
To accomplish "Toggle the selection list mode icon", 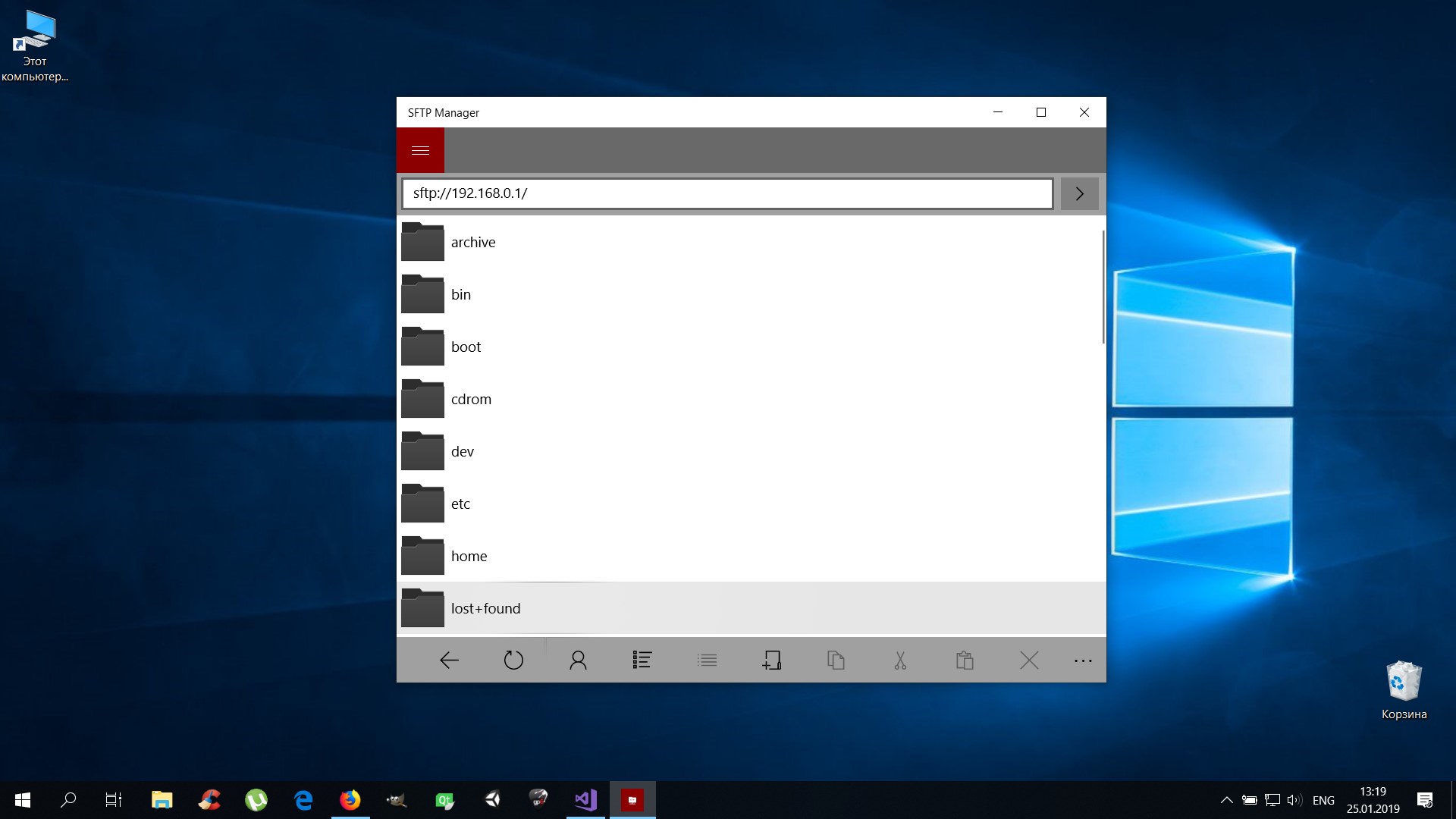I will 642,661.
